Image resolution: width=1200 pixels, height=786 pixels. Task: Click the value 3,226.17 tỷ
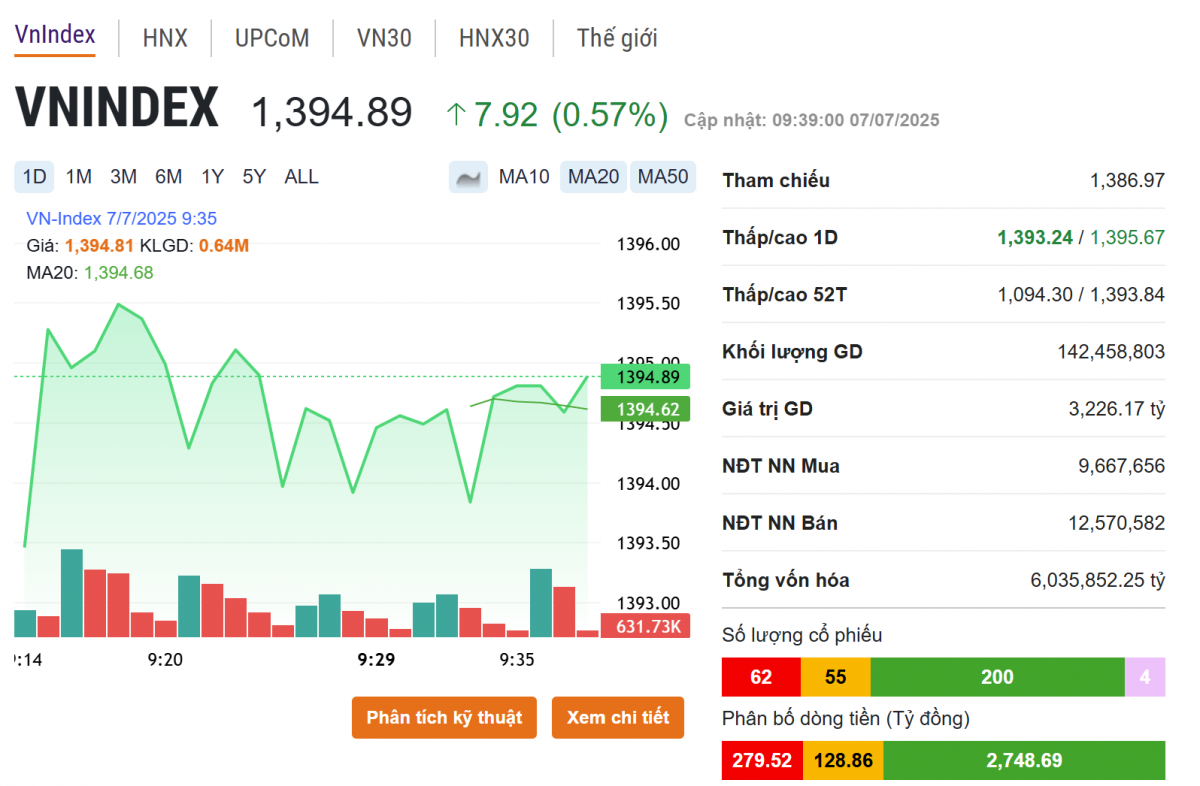click(x=1117, y=409)
